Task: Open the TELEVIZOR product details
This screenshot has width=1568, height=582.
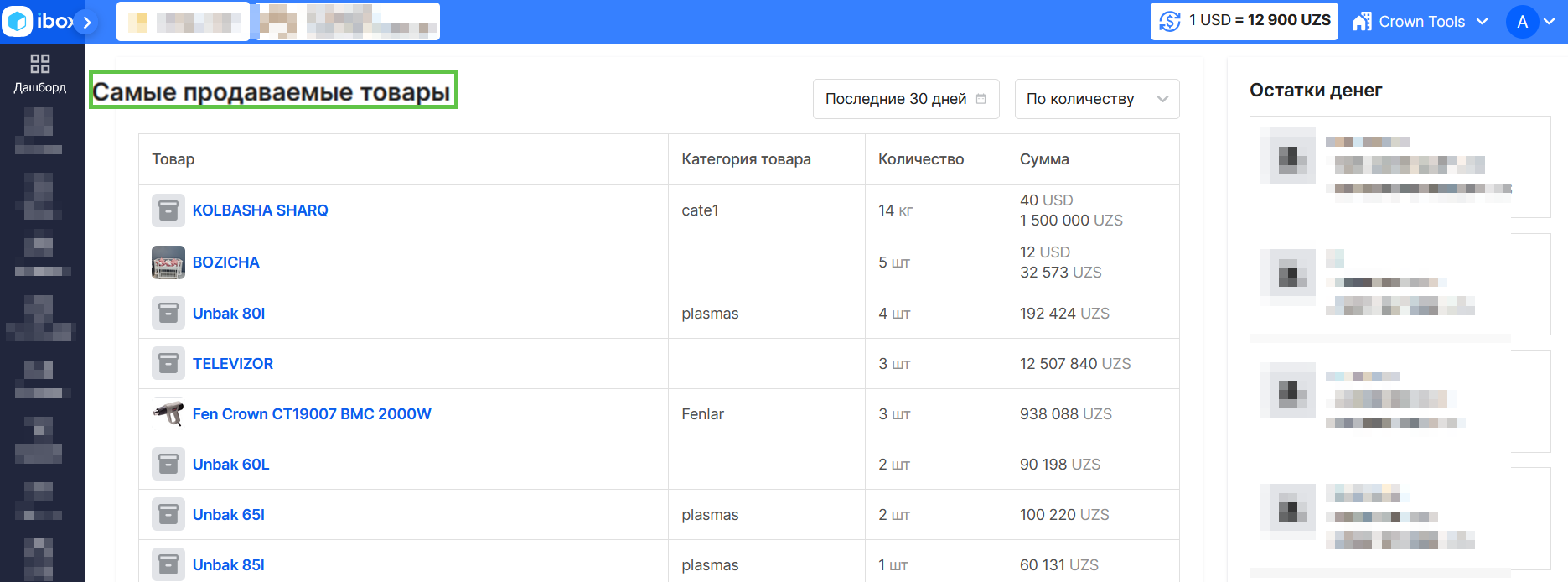Action: (232, 363)
